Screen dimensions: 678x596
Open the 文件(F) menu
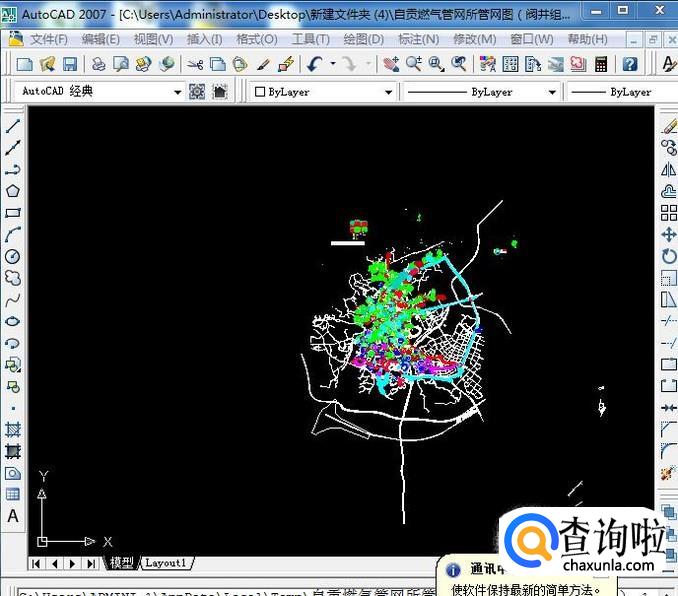click(x=48, y=39)
